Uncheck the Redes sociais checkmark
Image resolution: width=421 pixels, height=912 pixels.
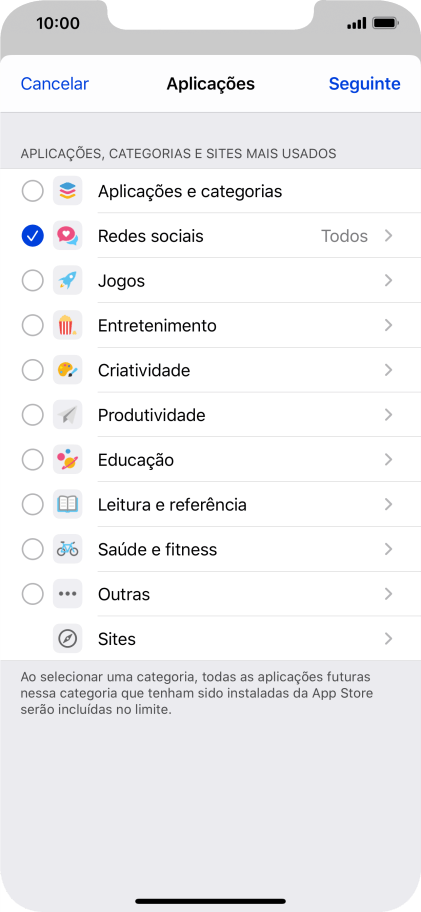click(33, 236)
